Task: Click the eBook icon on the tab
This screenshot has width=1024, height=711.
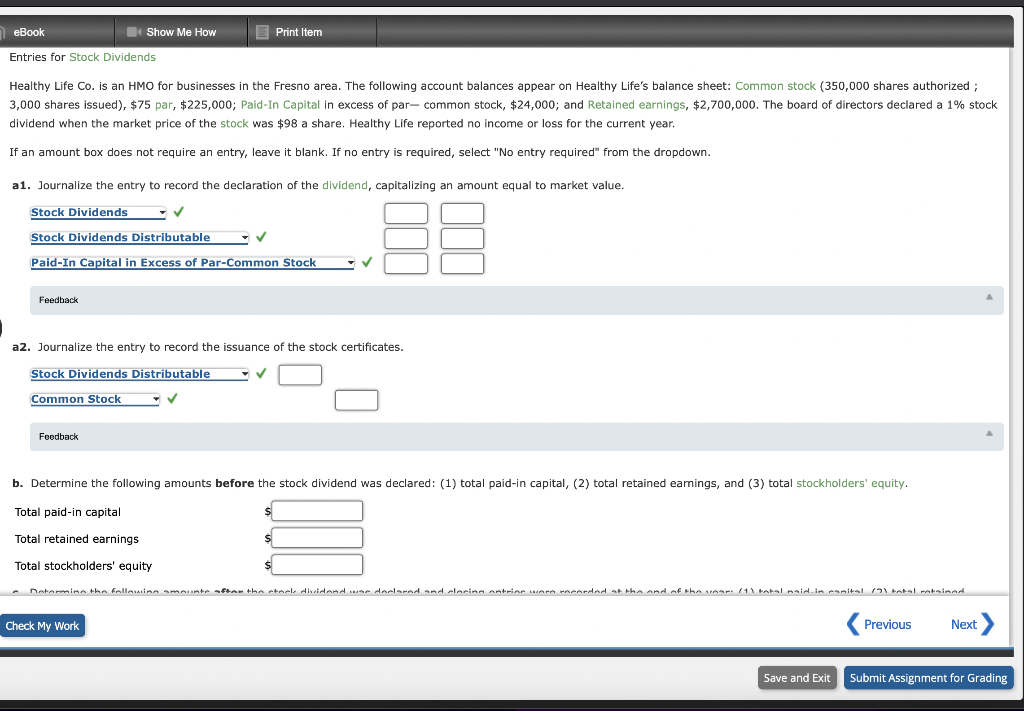Action: point(3,32)
